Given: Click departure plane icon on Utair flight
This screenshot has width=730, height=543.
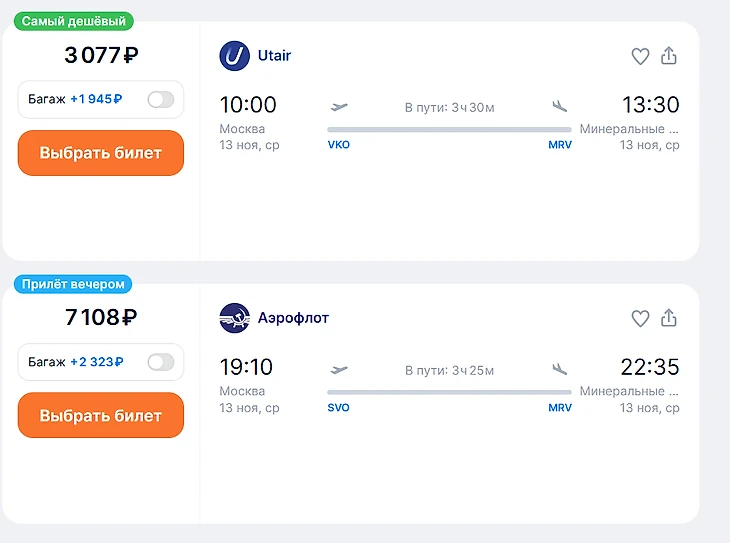Looking at the screenshot, I should (x=339, y=106).
